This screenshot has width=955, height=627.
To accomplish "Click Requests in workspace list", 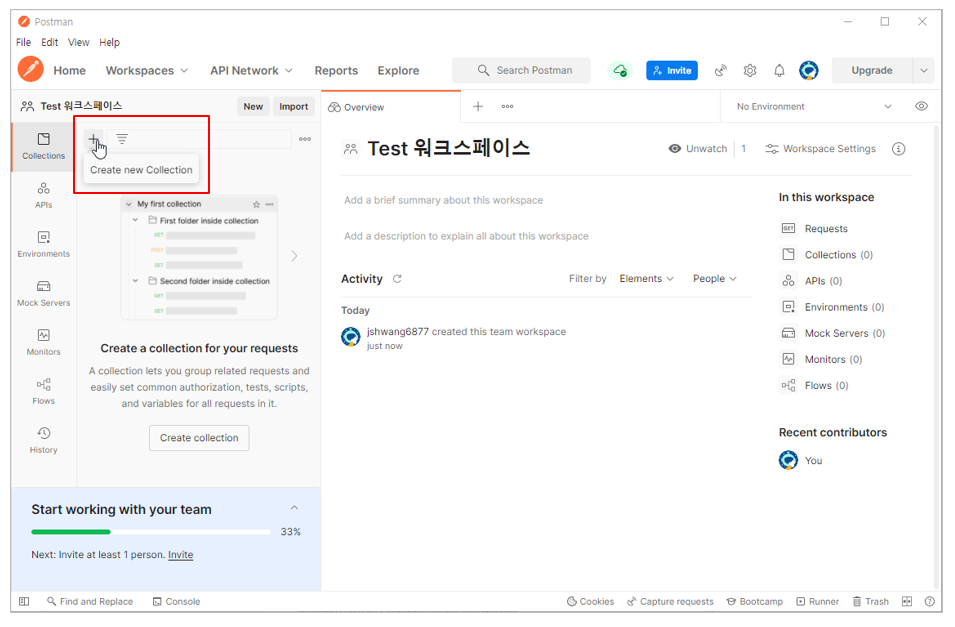I will tap(815, 229).
